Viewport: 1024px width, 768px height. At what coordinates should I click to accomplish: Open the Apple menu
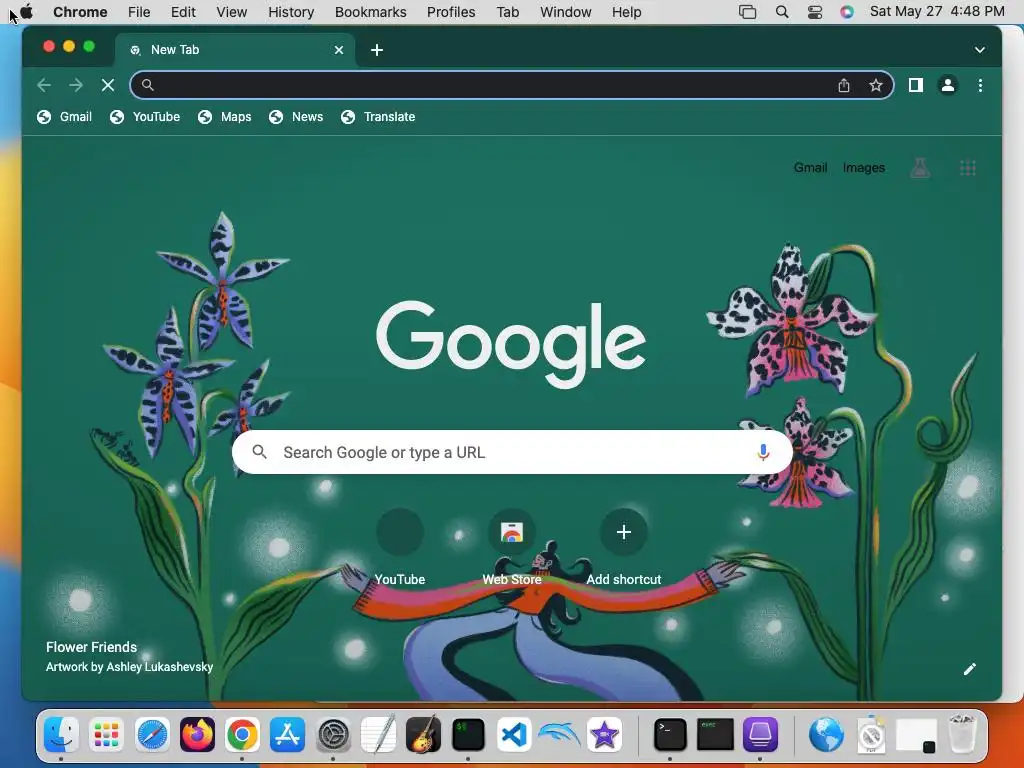click(27, 12)
